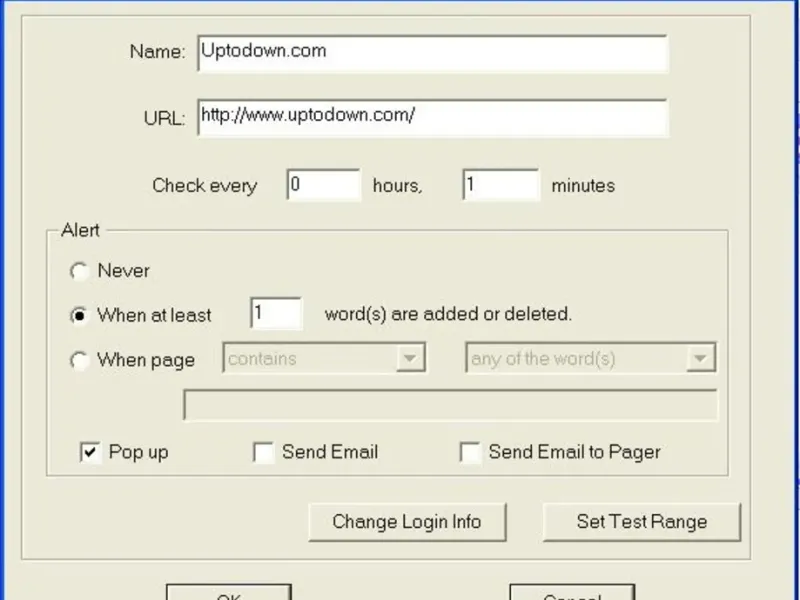Enable Send Email to Pager checkbox
Screen dimensions: 800x600
pyautogui.click(x=470, y=452)
